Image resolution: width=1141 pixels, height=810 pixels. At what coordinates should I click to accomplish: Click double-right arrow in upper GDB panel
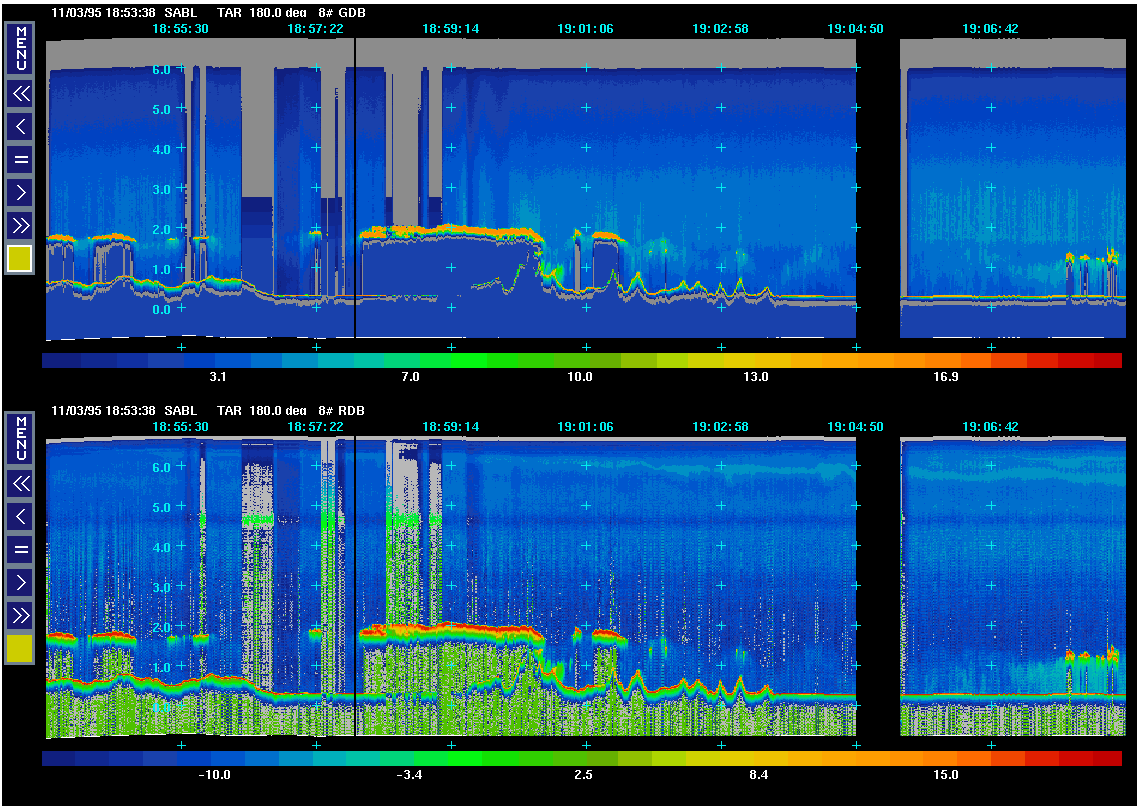(x=20, y=224)
